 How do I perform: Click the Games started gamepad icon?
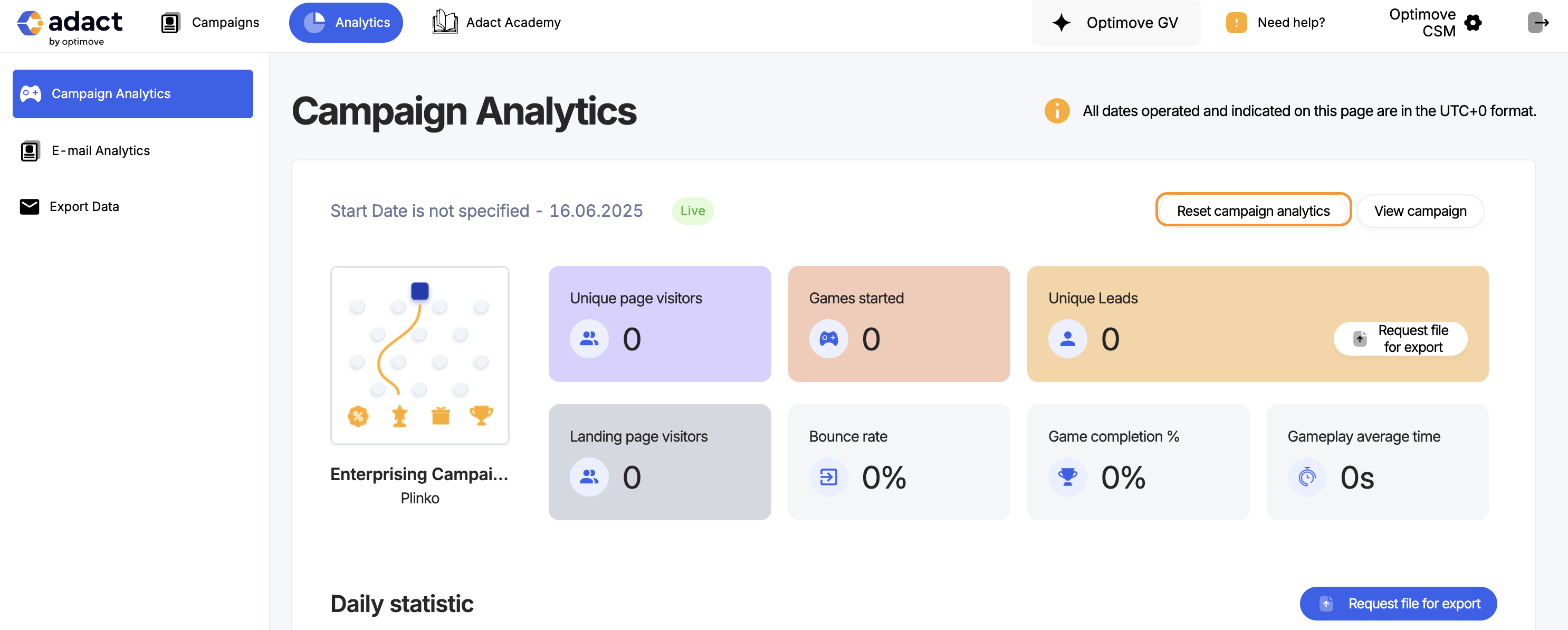click(x=828, y=338)
